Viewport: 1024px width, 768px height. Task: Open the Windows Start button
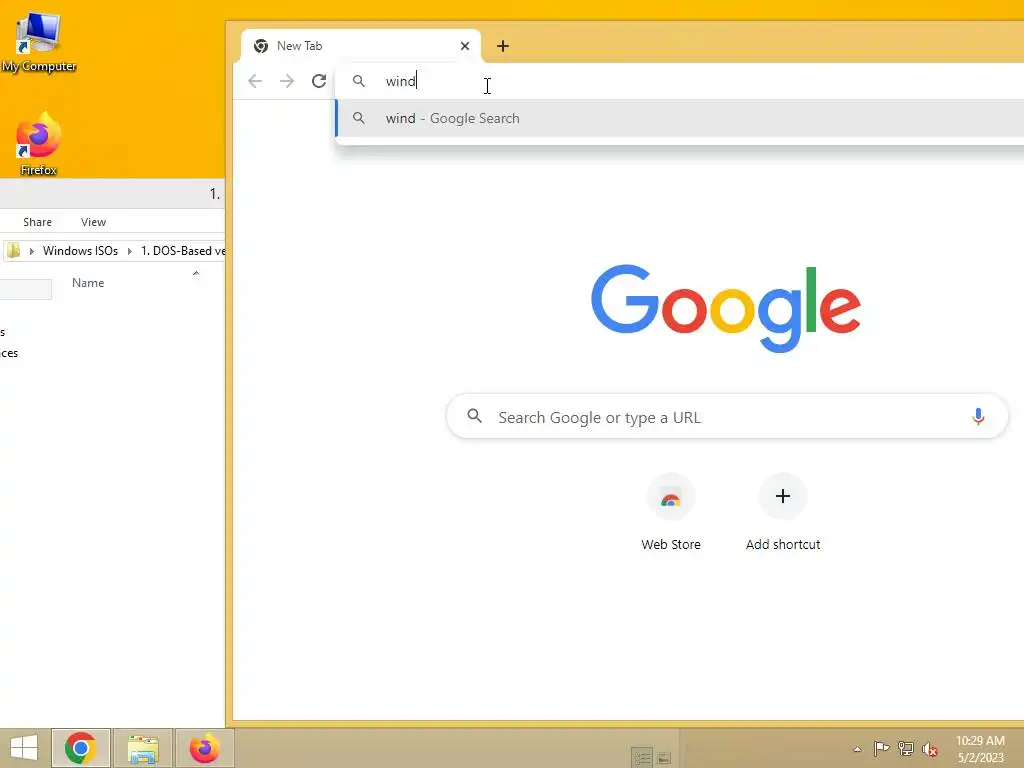[x=24, y=748]
